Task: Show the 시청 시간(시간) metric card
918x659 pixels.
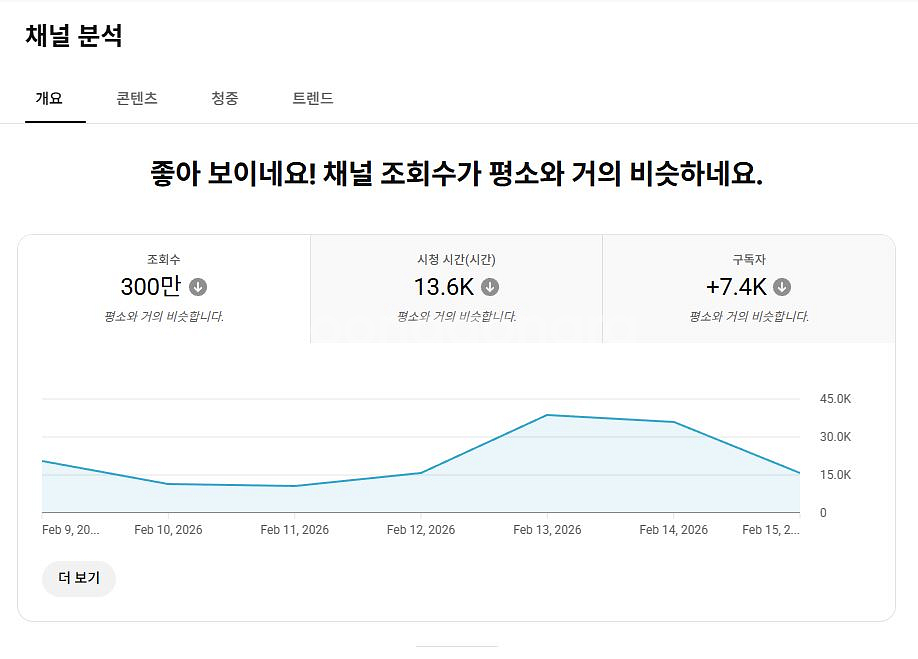Action: [x=456, y=289]
